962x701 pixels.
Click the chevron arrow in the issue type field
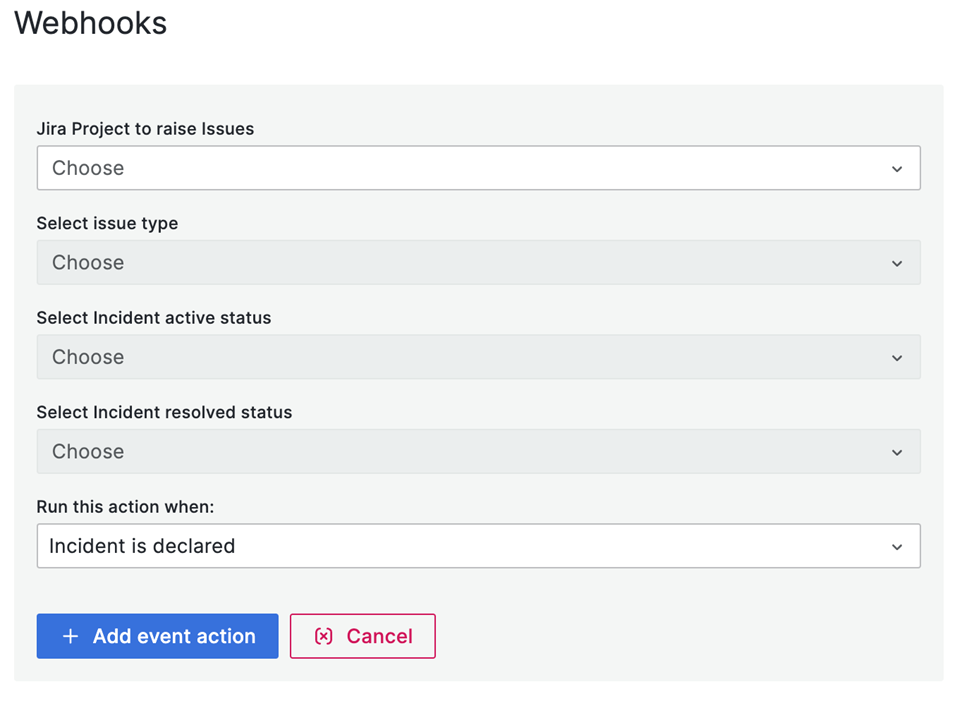point(896,264)
